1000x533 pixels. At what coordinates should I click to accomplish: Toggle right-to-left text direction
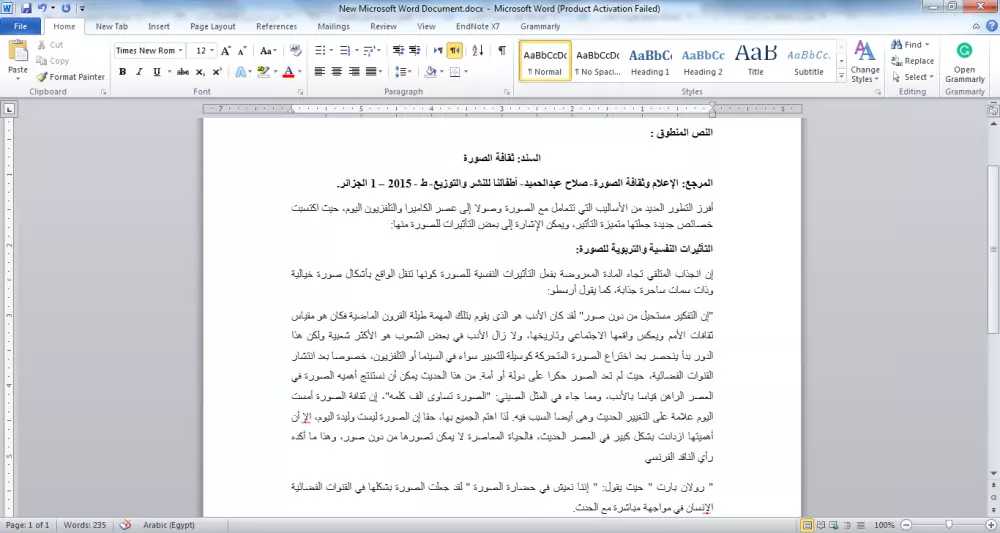coord(455,50)
